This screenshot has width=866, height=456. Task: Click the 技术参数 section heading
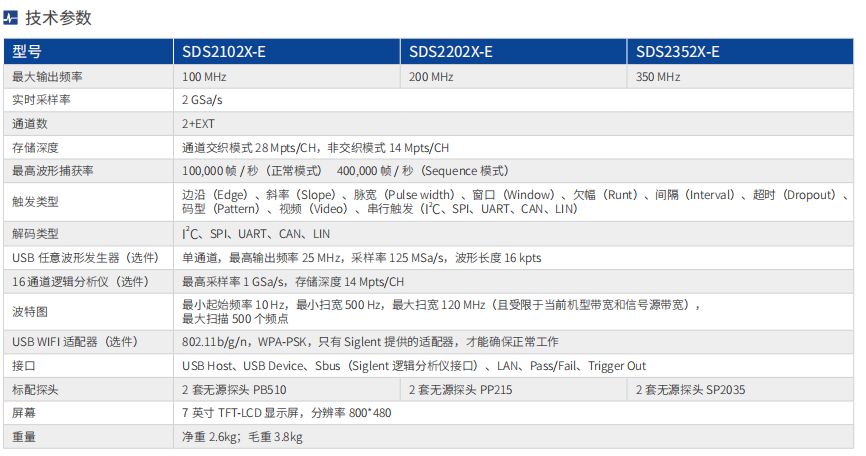click(x=58, y=17)
